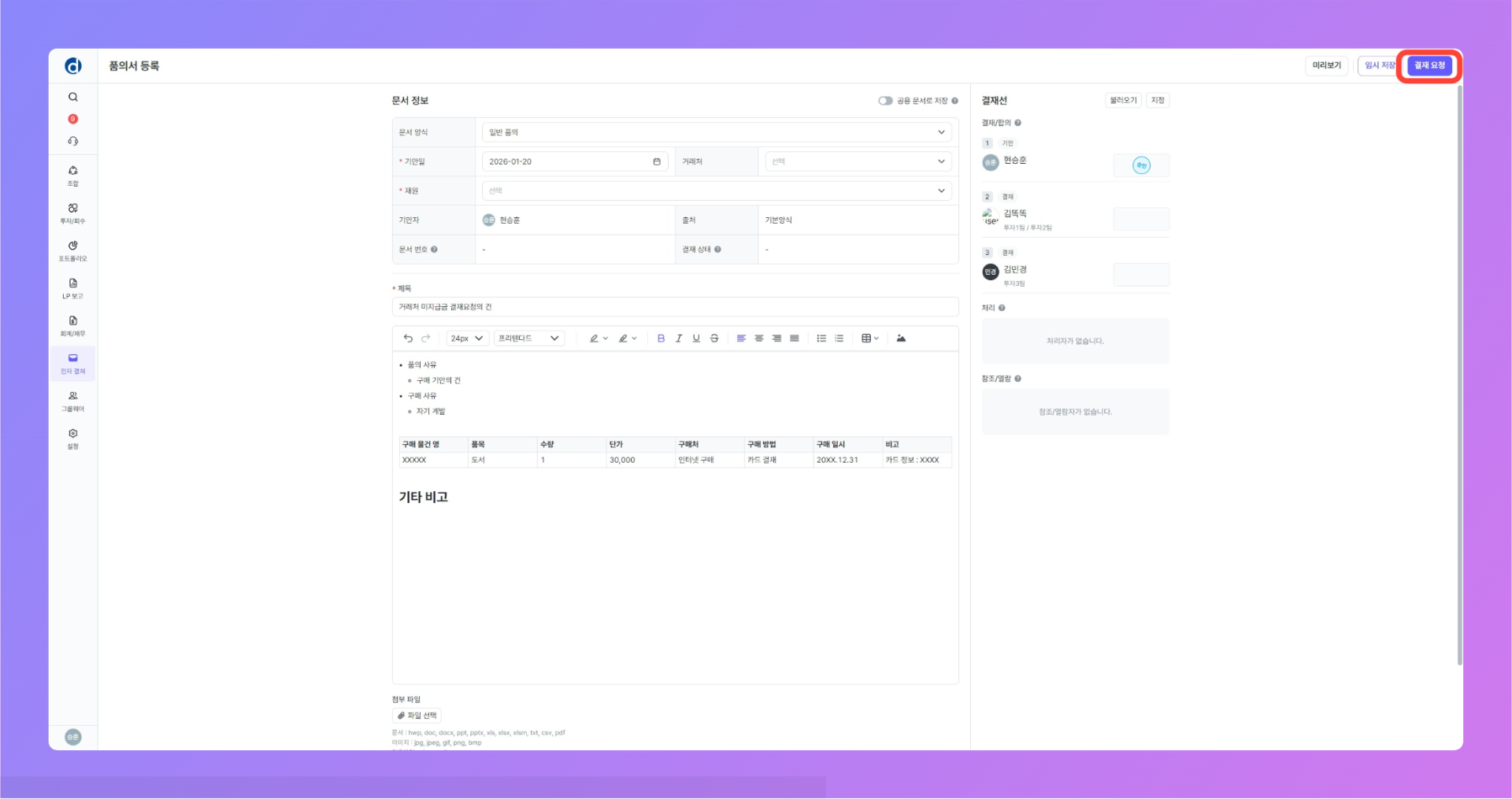The image size is (1512, 799).
Task: Click the undo icon in editor toolbar
Action: [x=408, y=338]
